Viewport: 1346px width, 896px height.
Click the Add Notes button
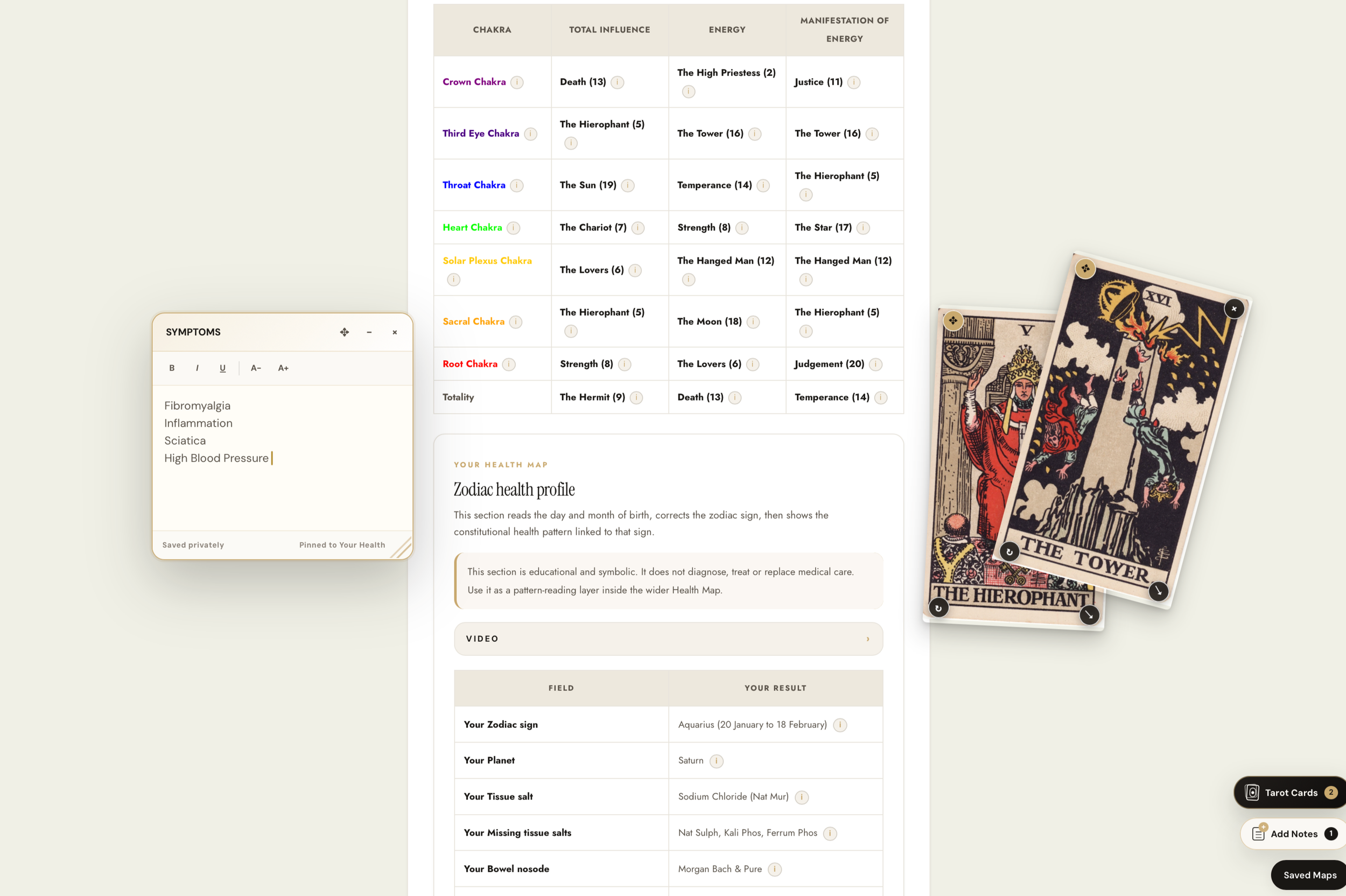pyautogui.click(x=1293, y=834)
